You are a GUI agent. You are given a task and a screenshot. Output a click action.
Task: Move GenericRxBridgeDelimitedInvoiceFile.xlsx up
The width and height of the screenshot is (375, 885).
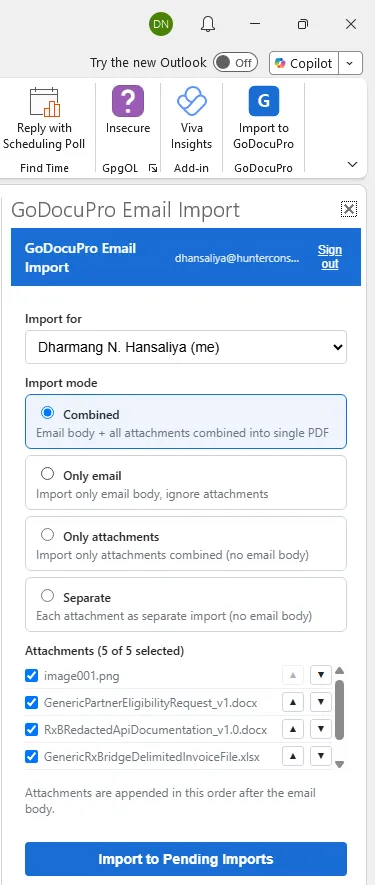pyautogui.click(x=293, y=757)
